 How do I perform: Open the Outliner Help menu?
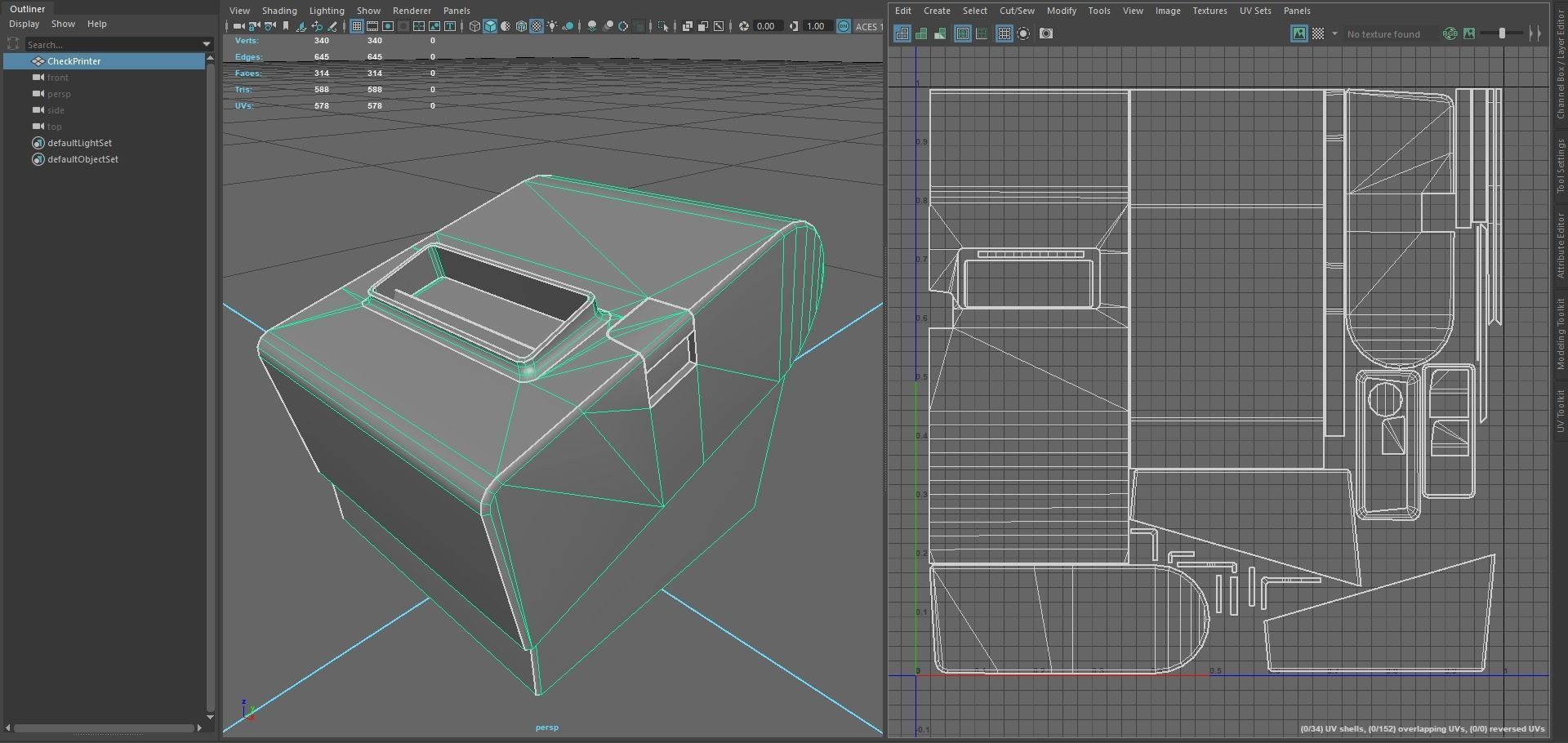pos(96,24)
